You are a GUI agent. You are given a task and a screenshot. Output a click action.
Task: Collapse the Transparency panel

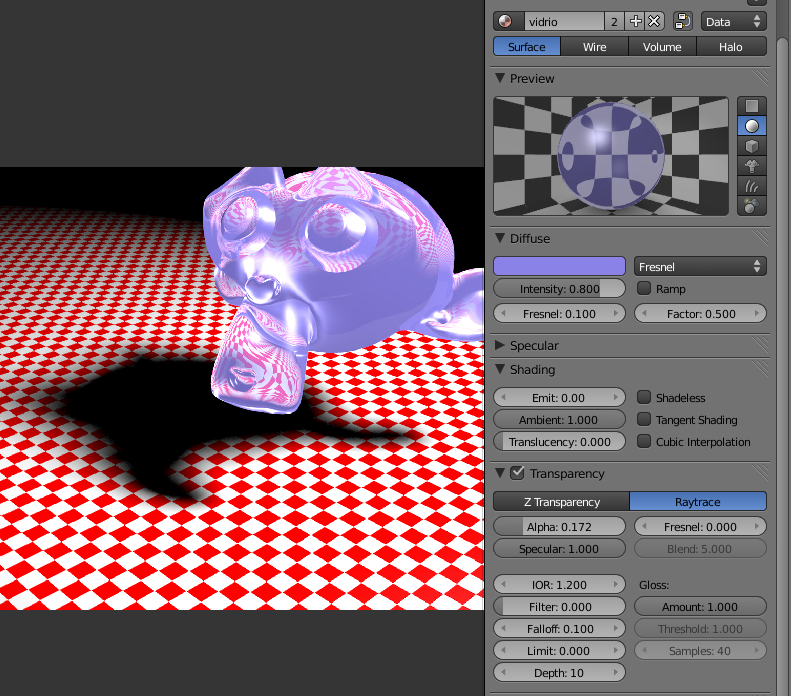500,473
